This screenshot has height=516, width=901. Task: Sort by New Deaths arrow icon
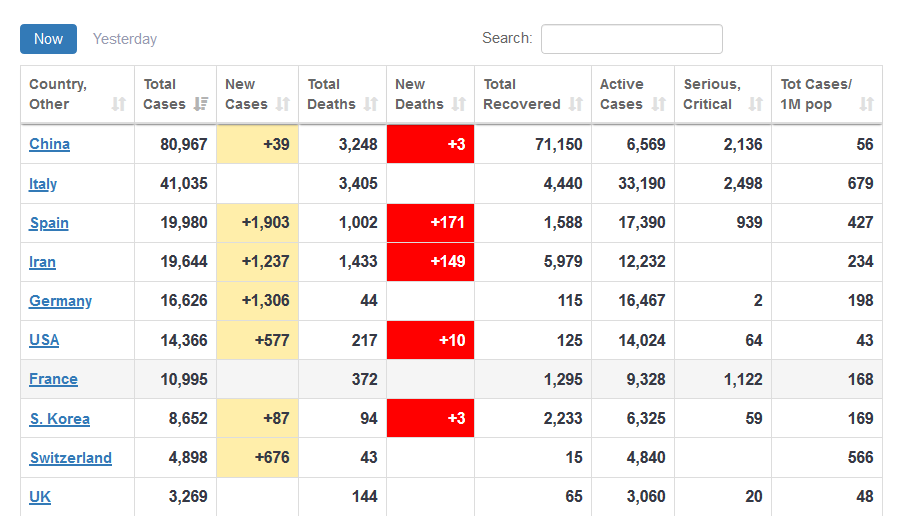tap(459, 104)
